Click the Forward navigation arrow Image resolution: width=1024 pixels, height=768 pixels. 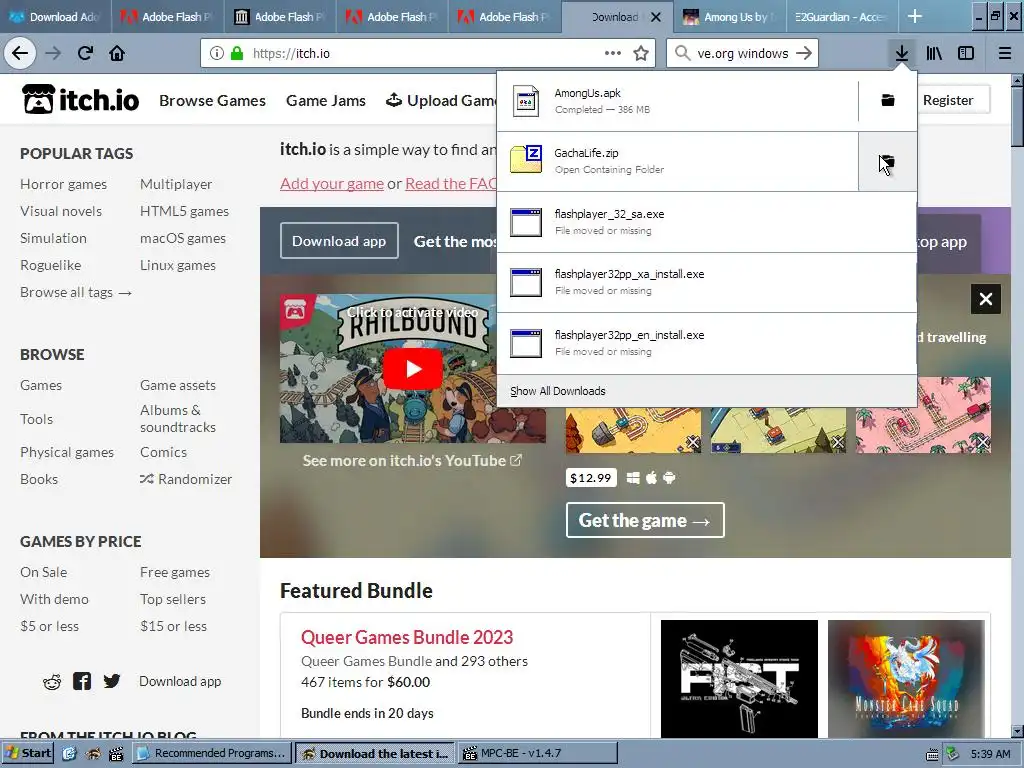tap(53, 54)
